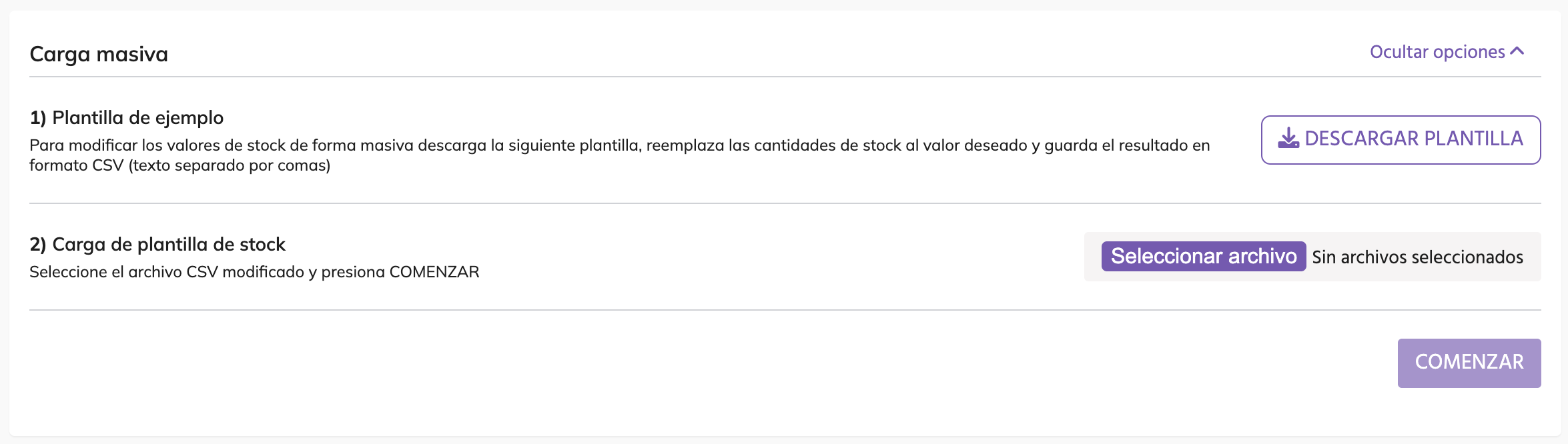Viewport: 1568px width, 444px height.
Task: Click the Plantilla de ejemplo heading text
Action: click(137, 118)
